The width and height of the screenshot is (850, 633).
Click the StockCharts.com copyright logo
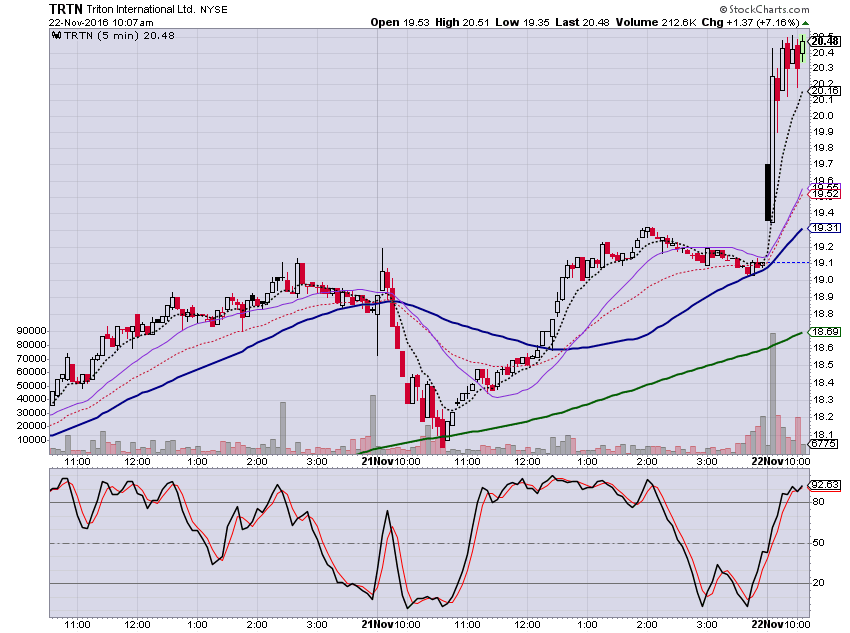click(764, 9)
